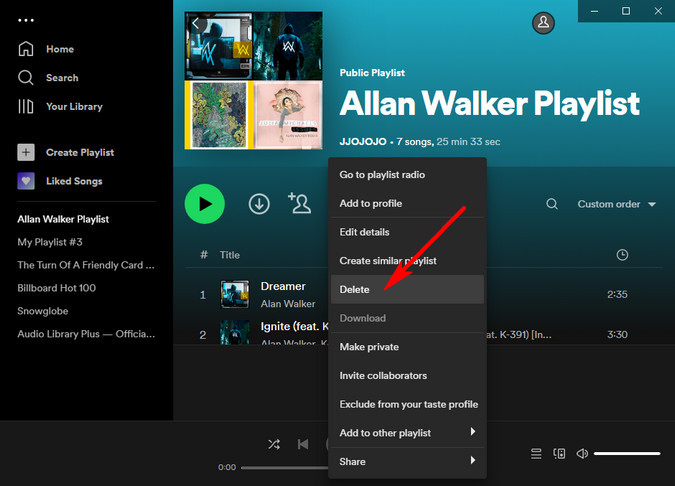Viewport: 675px width, 486px height.
Task: Minimize the Spotify window
Action: click(594, 11)
